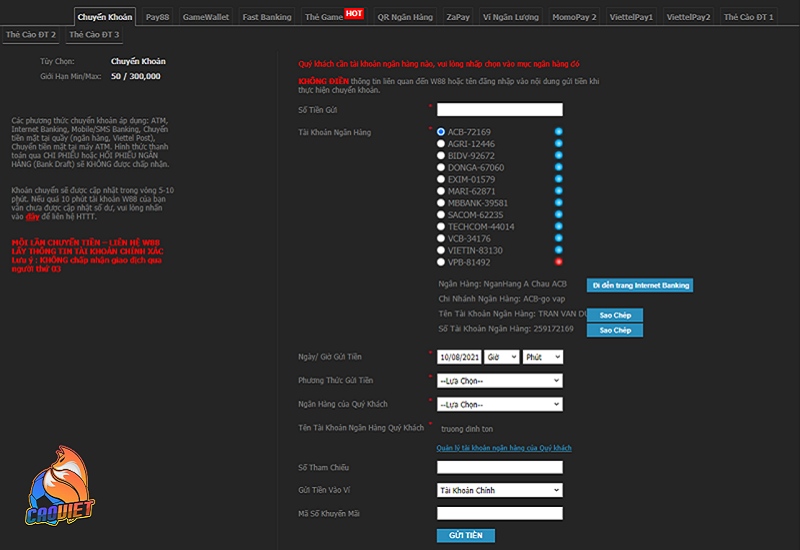The height and width of the screenshot is (550, 800).
Task: Click Sao Chép next to account name
Action: click(x=615, y=315)
